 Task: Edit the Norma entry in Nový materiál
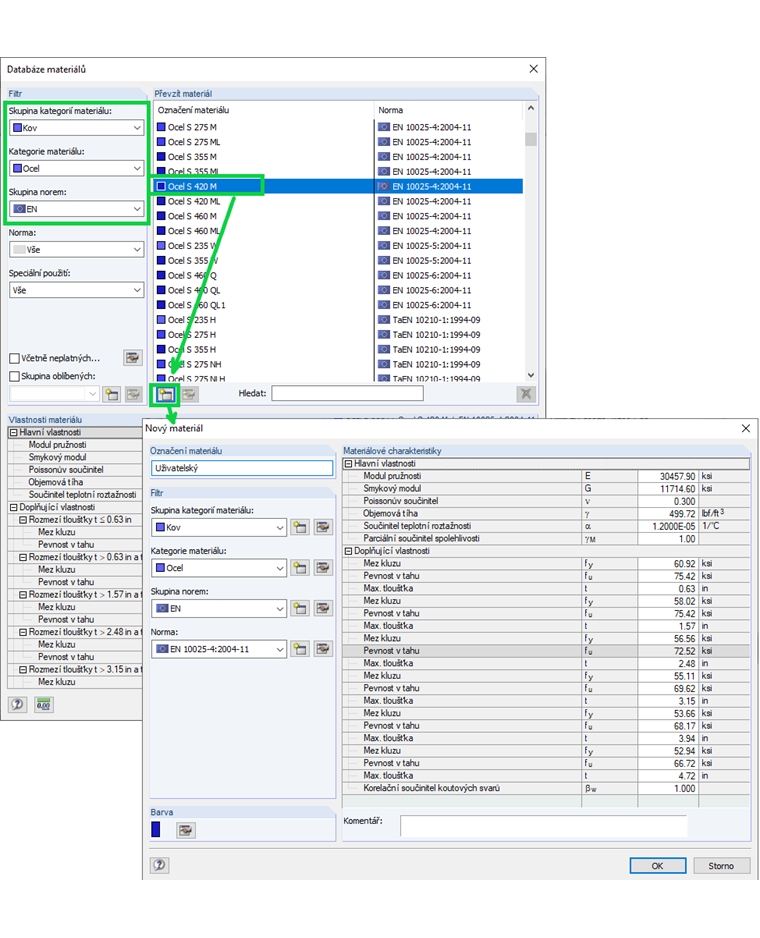323,649
